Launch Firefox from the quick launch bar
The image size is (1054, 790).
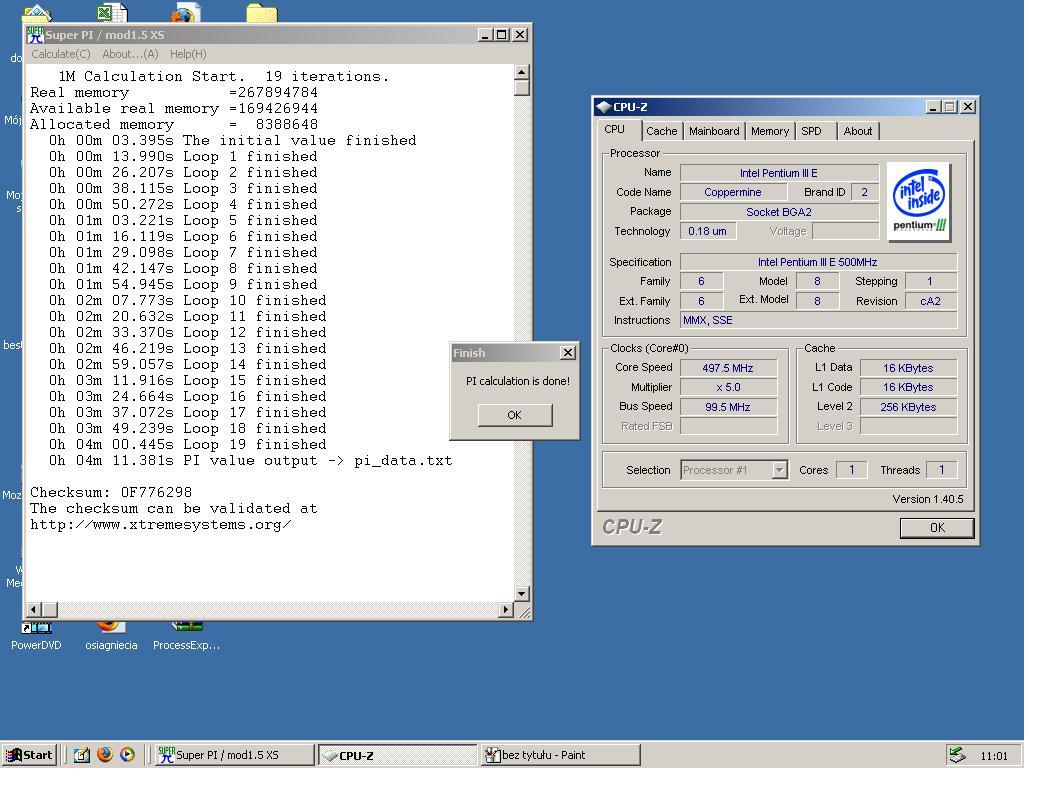coord(104,755)
